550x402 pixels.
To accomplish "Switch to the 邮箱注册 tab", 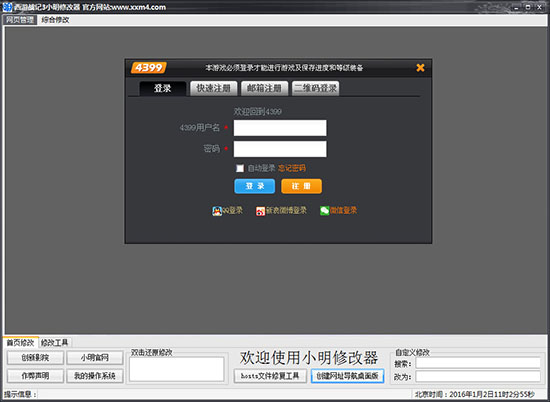I will click(264, 88).
